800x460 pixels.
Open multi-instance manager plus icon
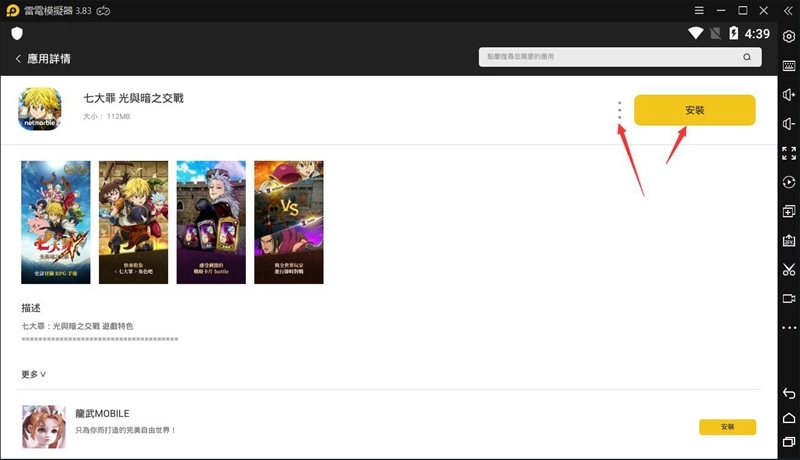pyautogui.click(x=789, y=211)
